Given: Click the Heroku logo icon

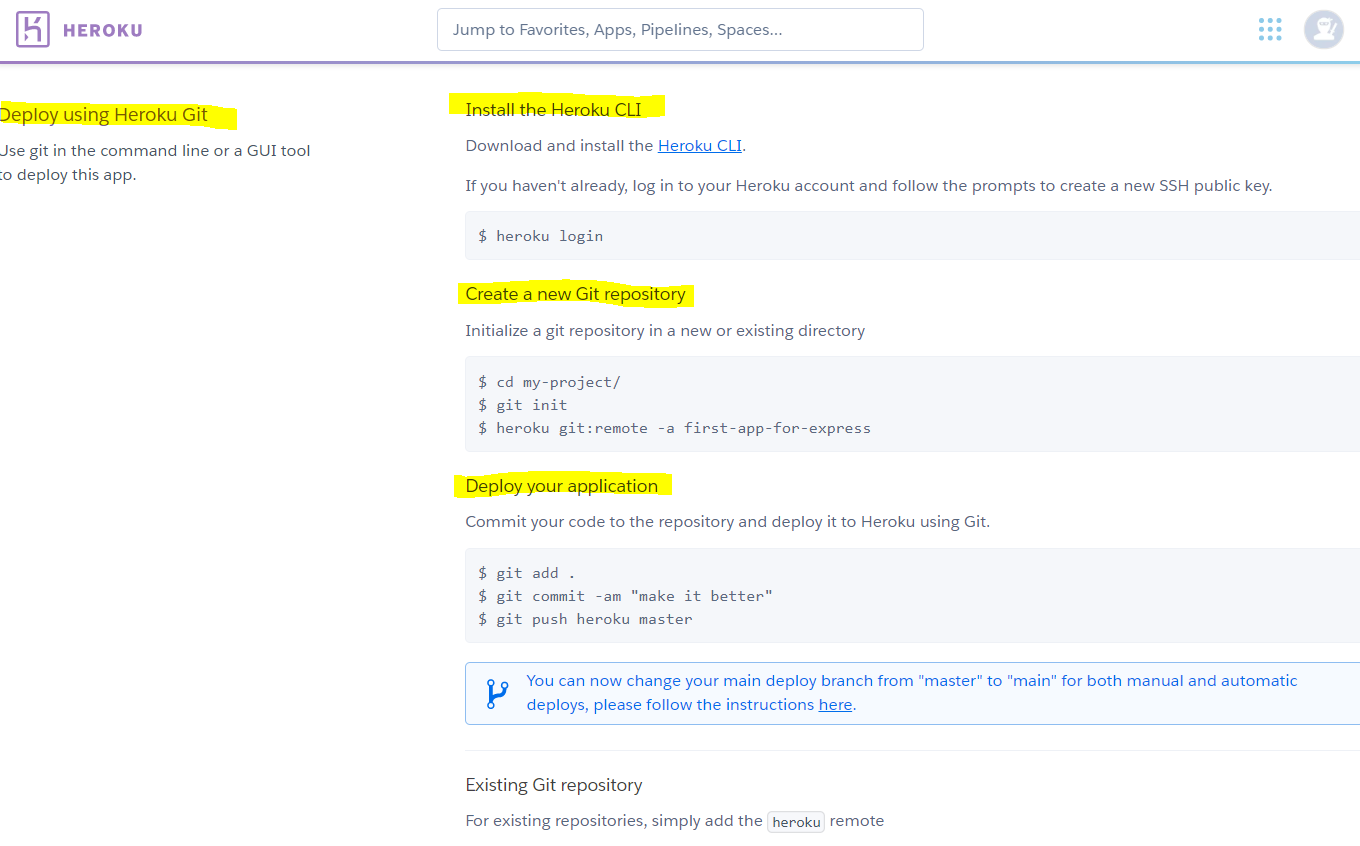Looking at the screenshot, I should (32, 29).
